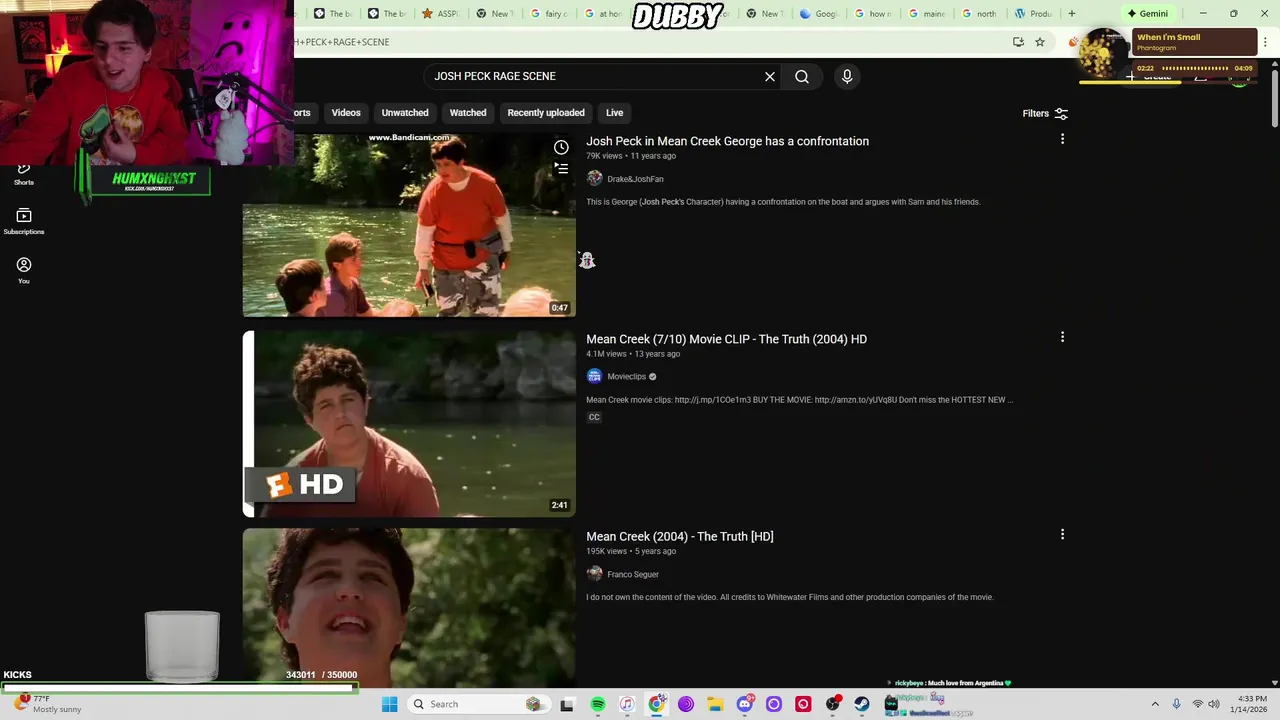1280x720 pixels.
Task: Open title 'Mean Creek (7/10) Movie CLIP - The Truth'
Action: [726, 339]
